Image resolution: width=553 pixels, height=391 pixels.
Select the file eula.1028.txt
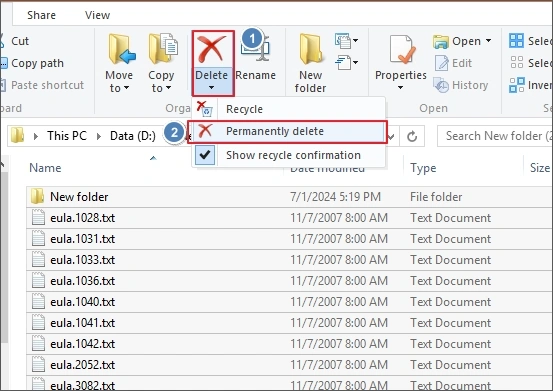[289, 218]
